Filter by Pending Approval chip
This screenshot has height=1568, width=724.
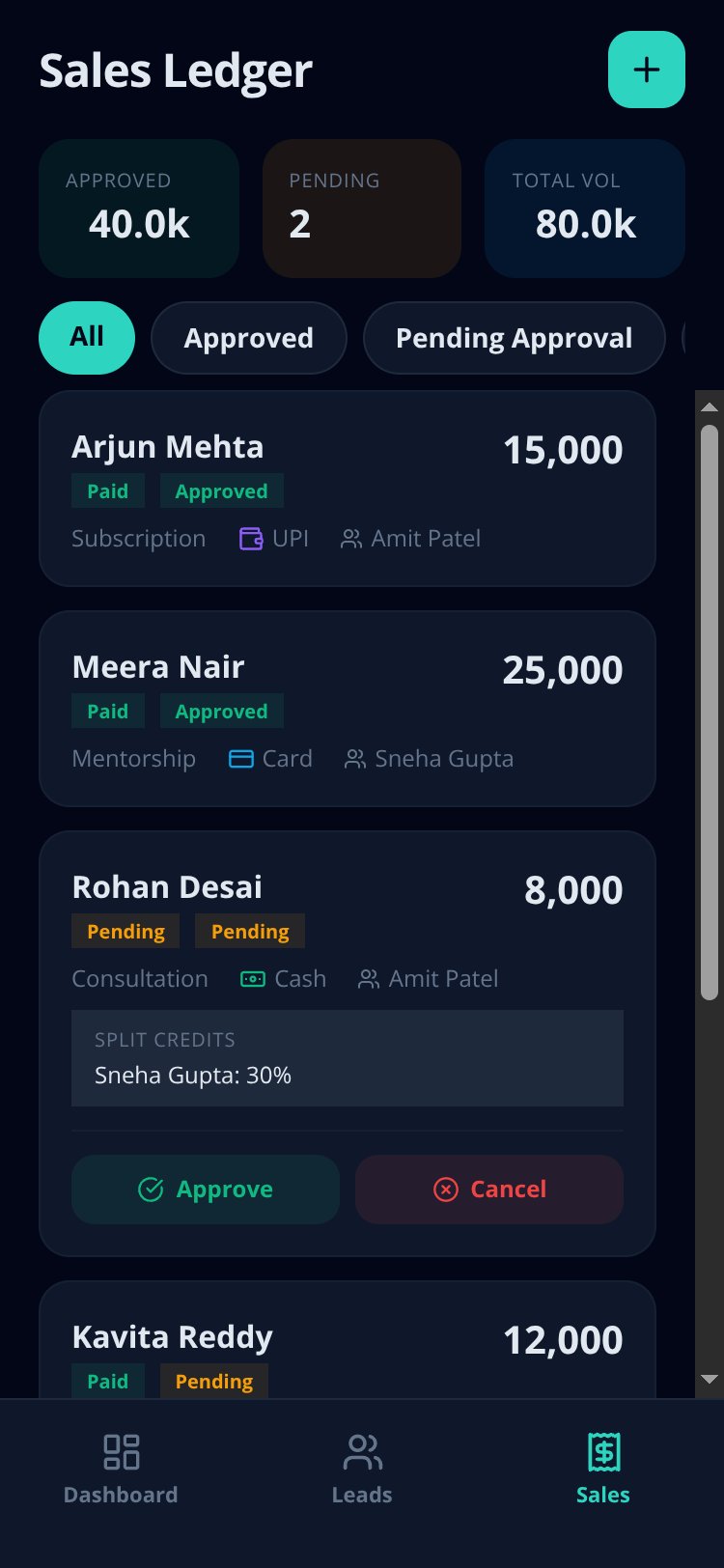coord(515,338)
